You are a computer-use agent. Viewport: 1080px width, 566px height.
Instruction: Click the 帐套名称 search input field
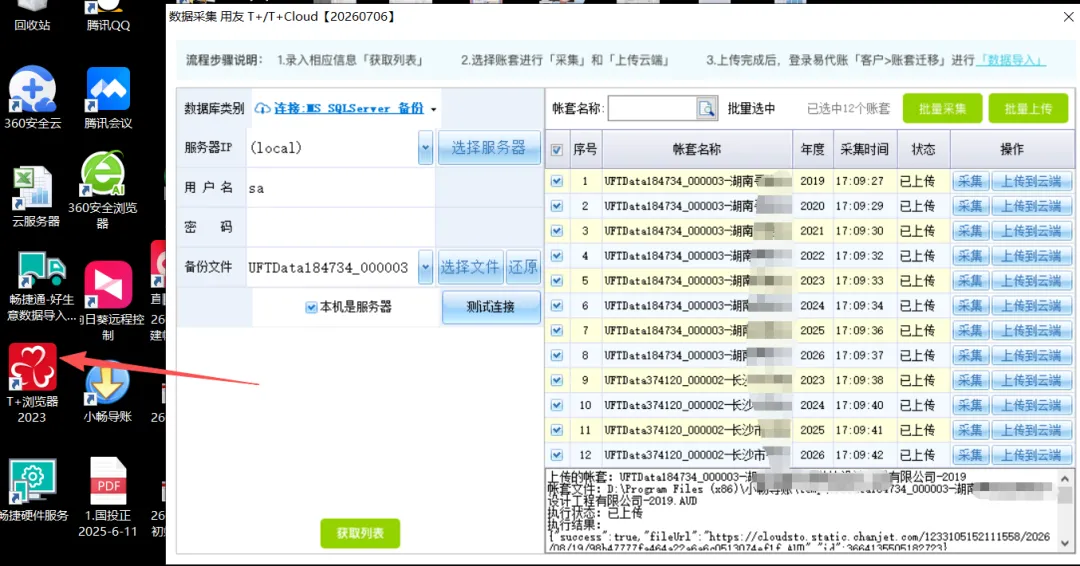(652, 109)
